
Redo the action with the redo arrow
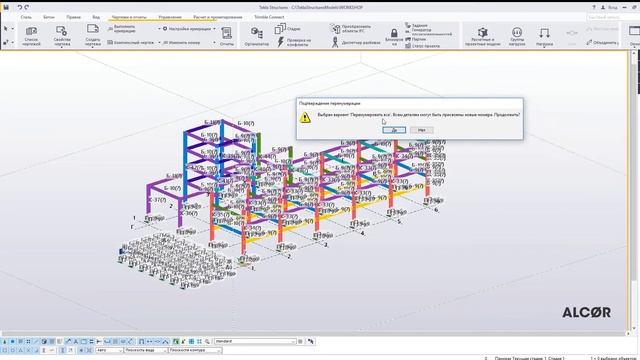[x=27, y=7]
